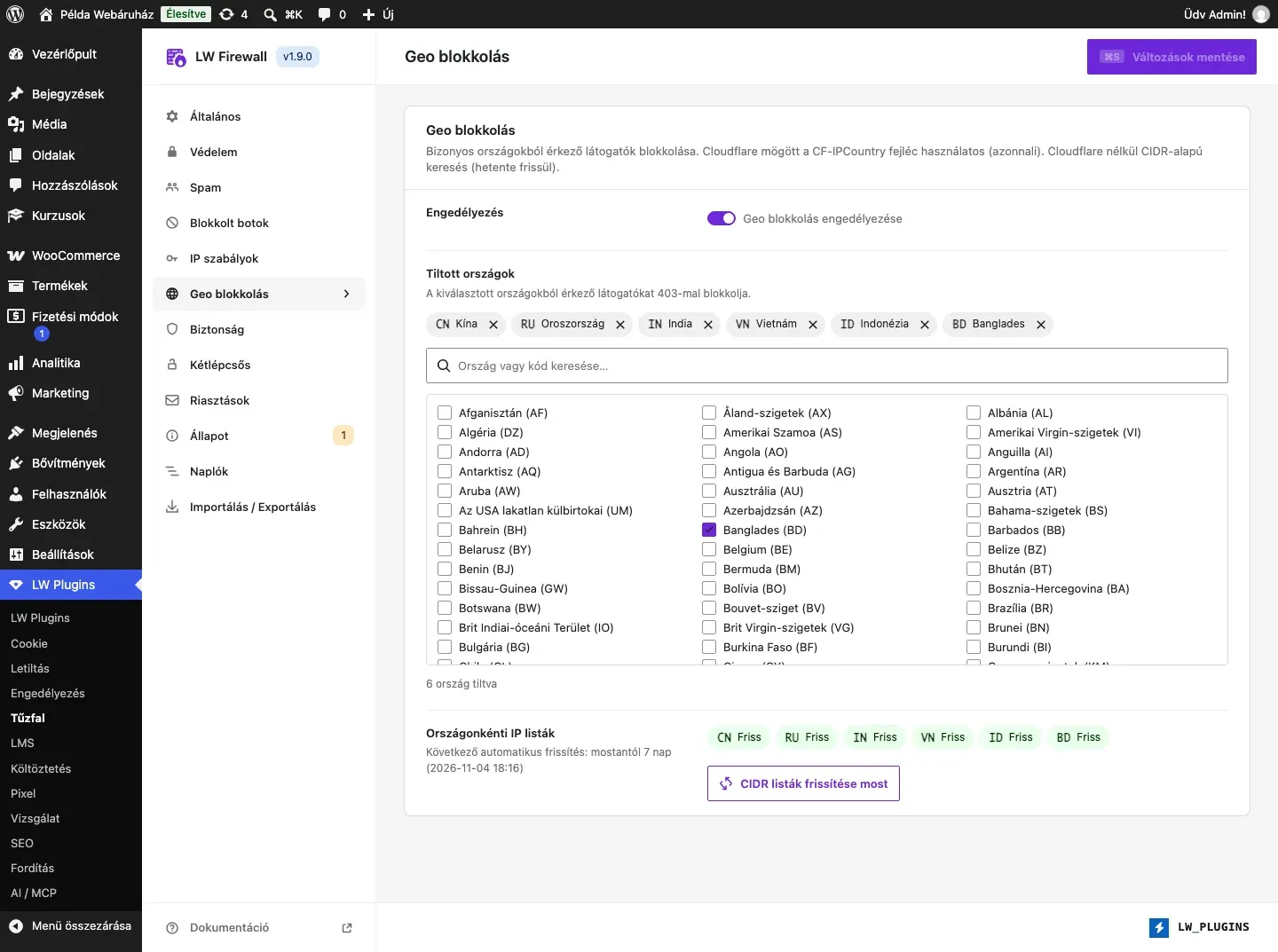Screen dimensions: 1278x952
Task: Remove Indonézia tag with its X
Action: point(925,325)
